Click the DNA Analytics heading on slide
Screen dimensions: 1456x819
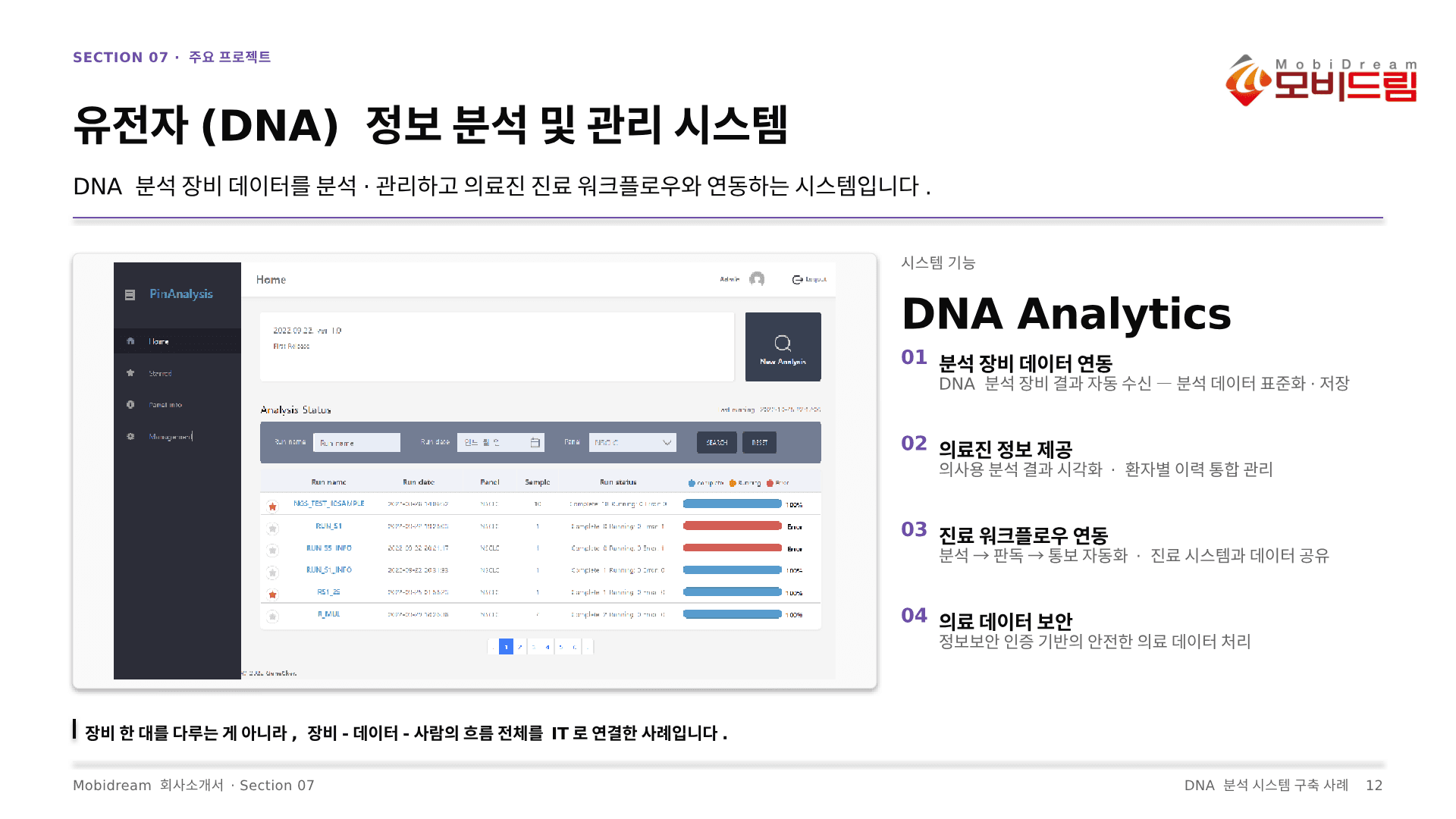(x=1066, y=314)
